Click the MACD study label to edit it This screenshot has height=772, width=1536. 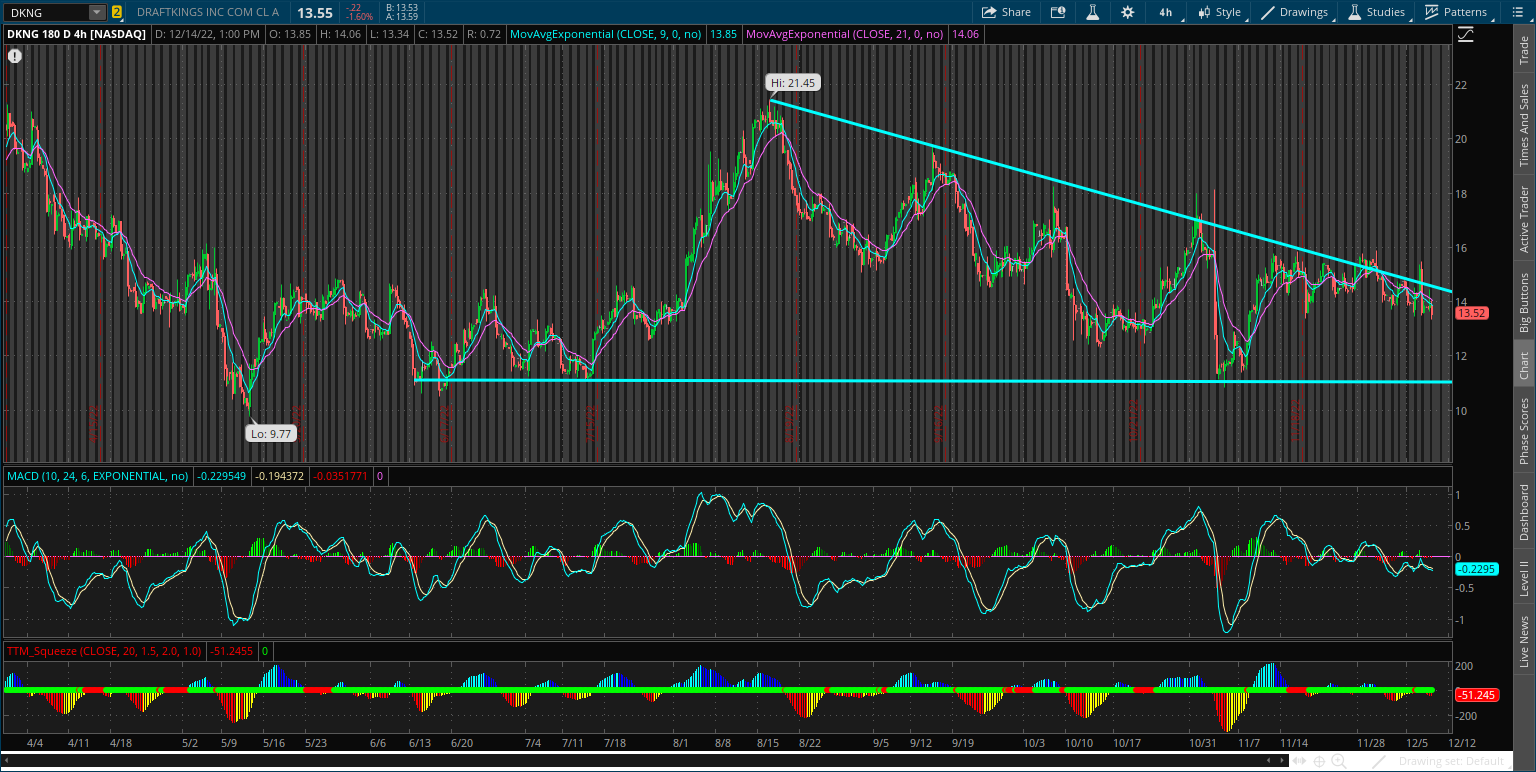click(95, 476)
